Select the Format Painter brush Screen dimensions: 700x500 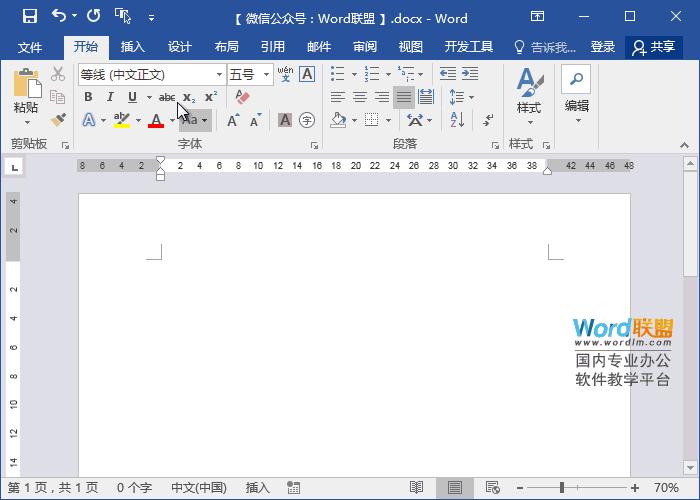(58, 120)
